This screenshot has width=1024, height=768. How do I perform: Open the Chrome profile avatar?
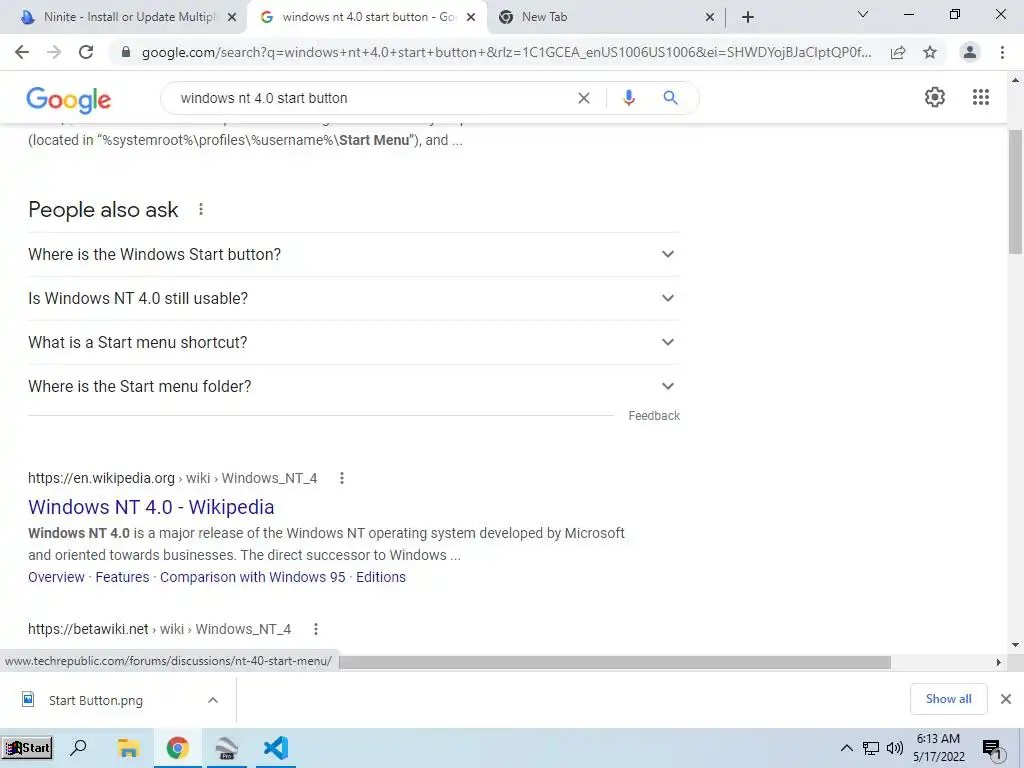970,52
